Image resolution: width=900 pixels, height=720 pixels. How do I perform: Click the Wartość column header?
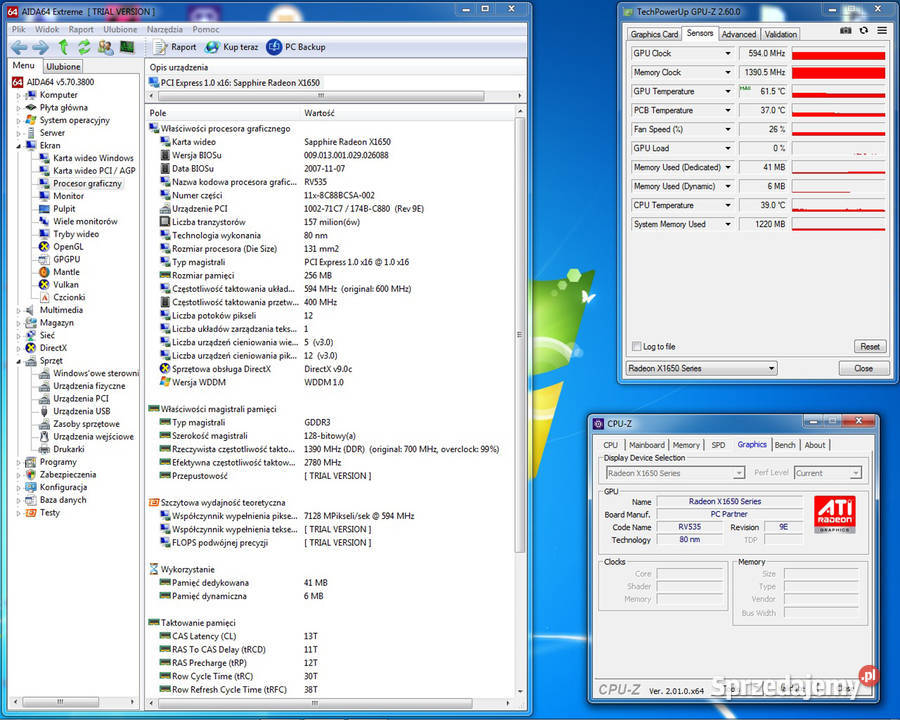click(408, 113)
